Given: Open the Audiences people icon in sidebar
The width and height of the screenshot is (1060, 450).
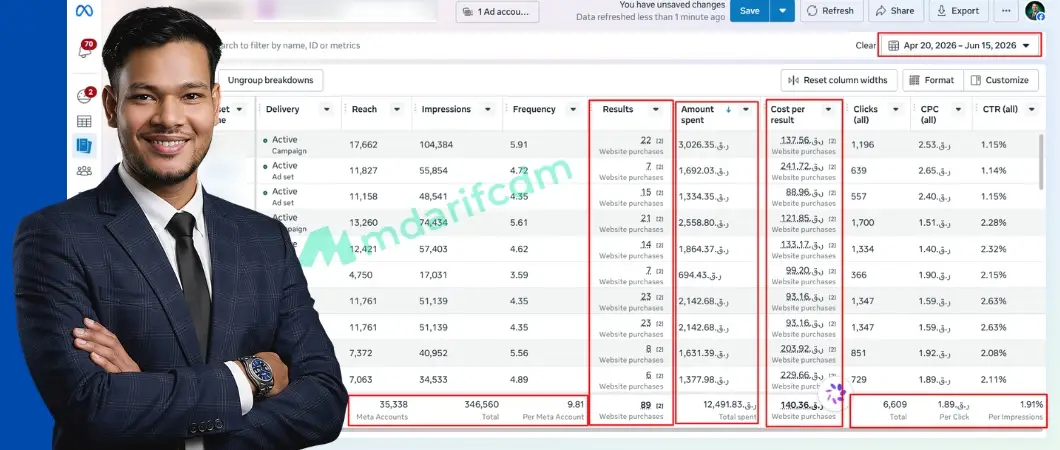Looking at the screenshot, I should [85, 171].
